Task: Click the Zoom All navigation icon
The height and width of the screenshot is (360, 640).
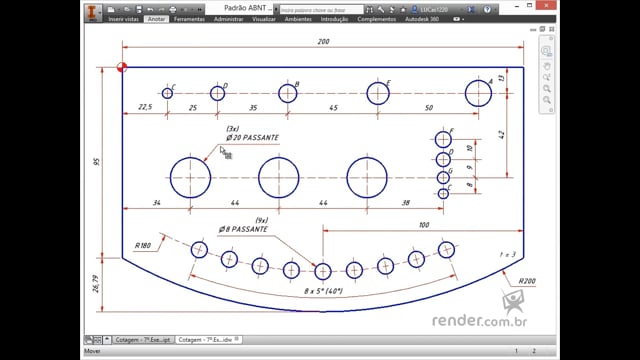Action: click(546, 51)
